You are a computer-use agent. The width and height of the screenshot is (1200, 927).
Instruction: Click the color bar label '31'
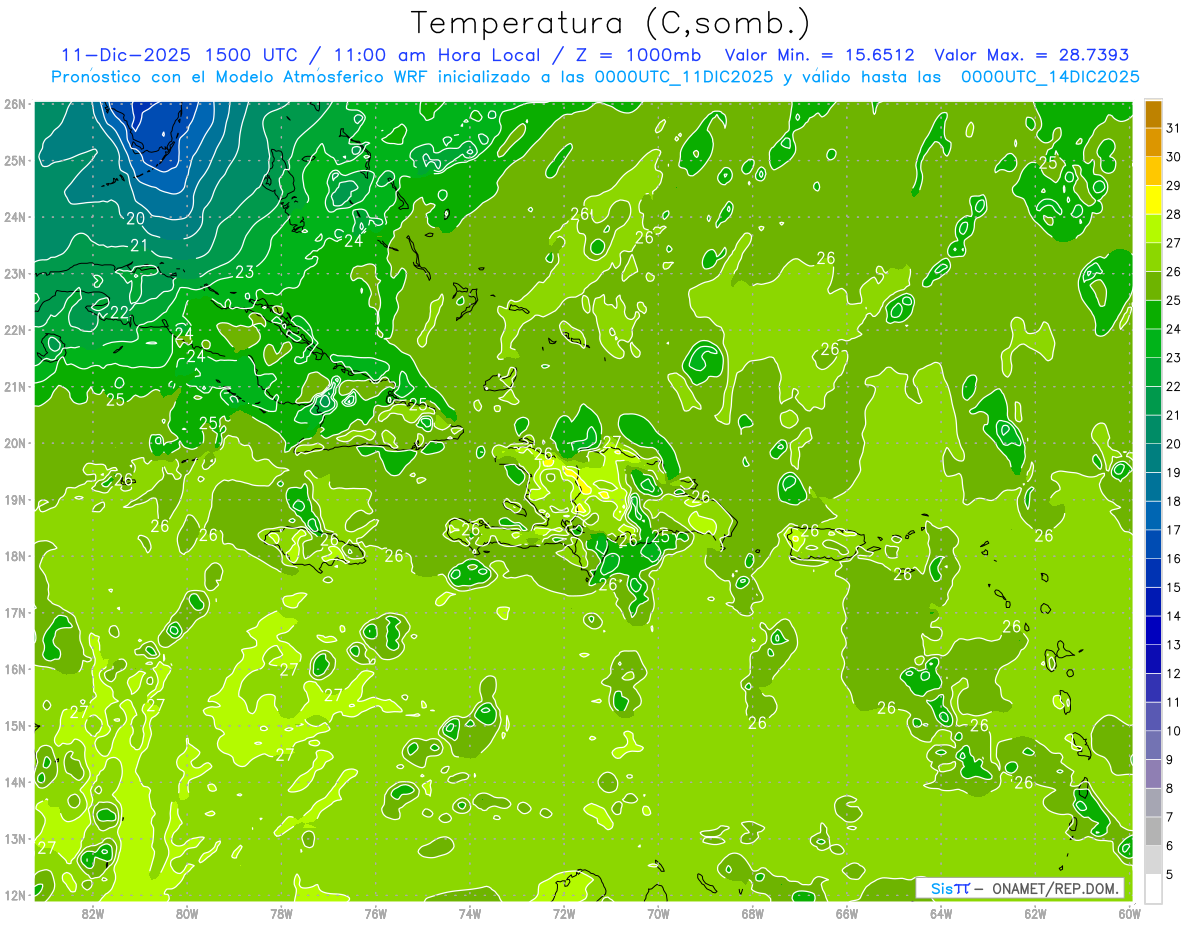(x=1174, y=128)
